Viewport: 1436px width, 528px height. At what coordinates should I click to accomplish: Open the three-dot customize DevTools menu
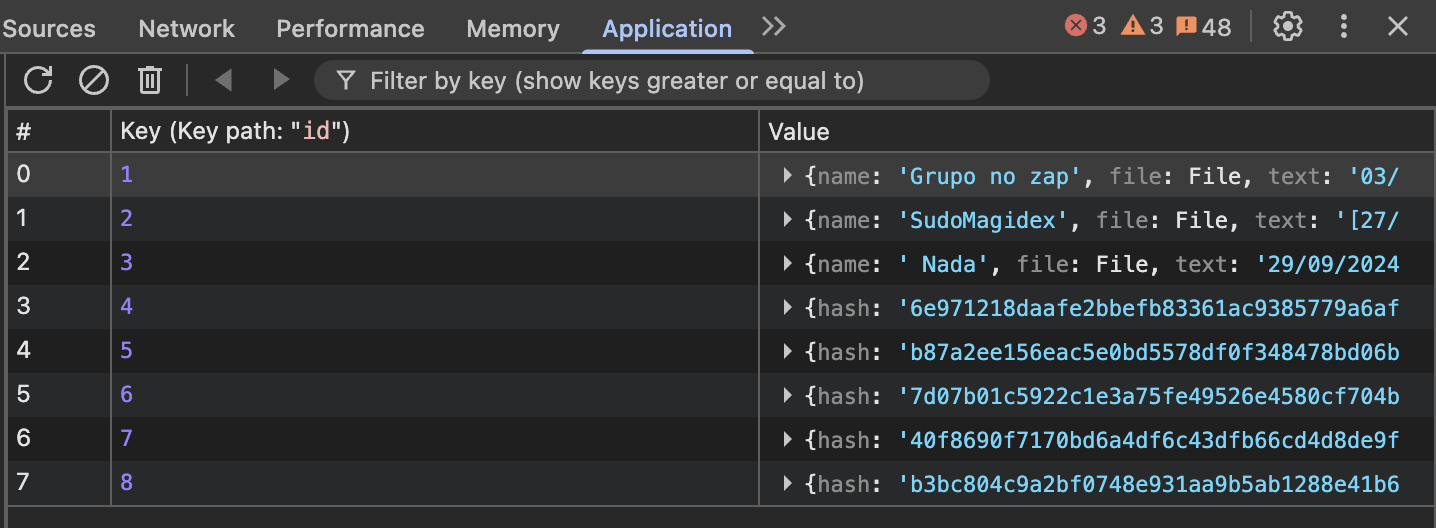tap(1344, 27)
